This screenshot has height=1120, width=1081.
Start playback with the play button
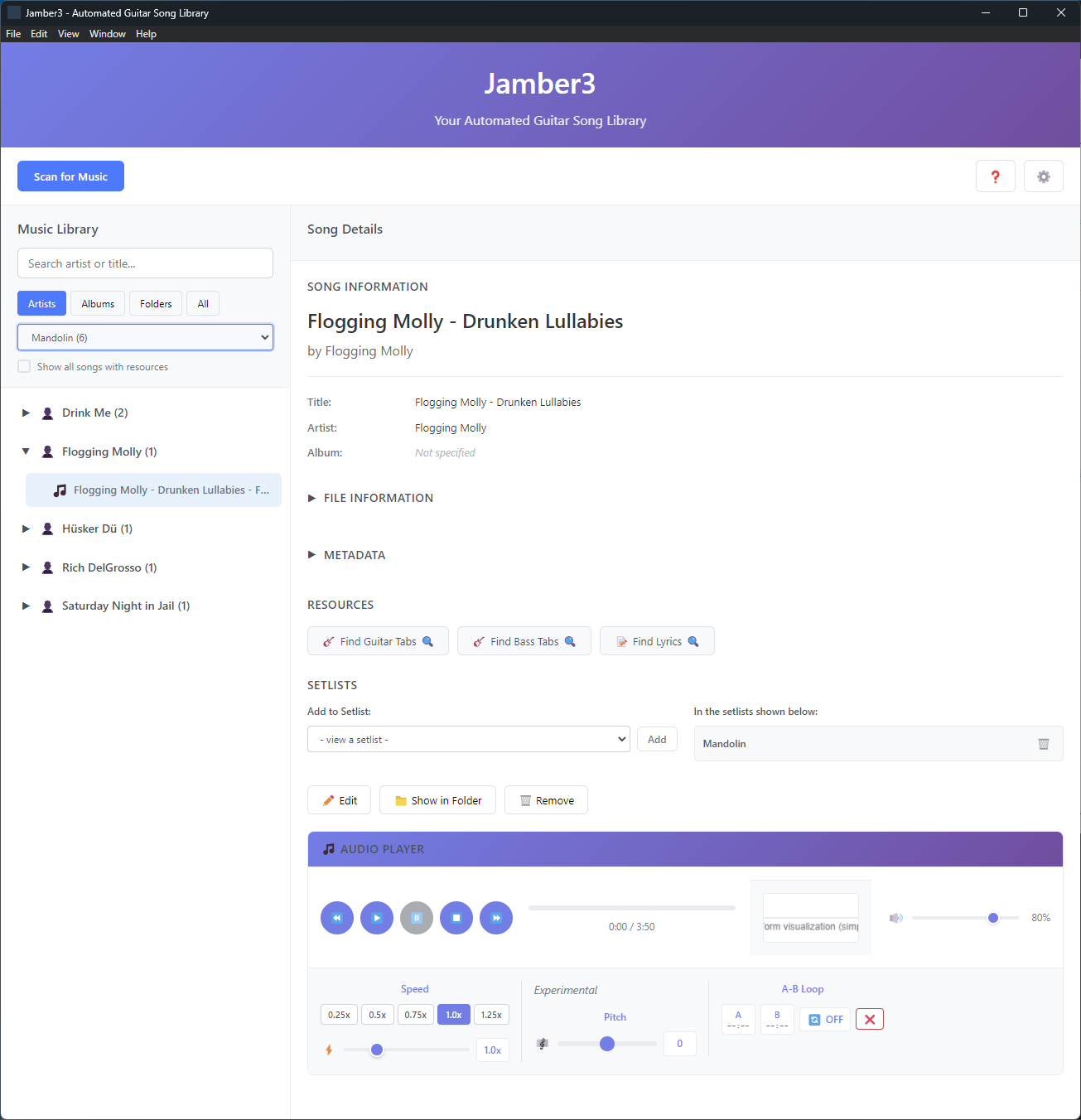(x=377, y=918)
